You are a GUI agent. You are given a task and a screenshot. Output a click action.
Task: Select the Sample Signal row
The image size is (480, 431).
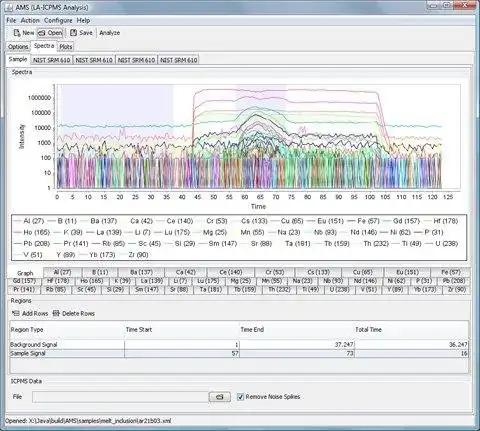click(x=239, y=353)
